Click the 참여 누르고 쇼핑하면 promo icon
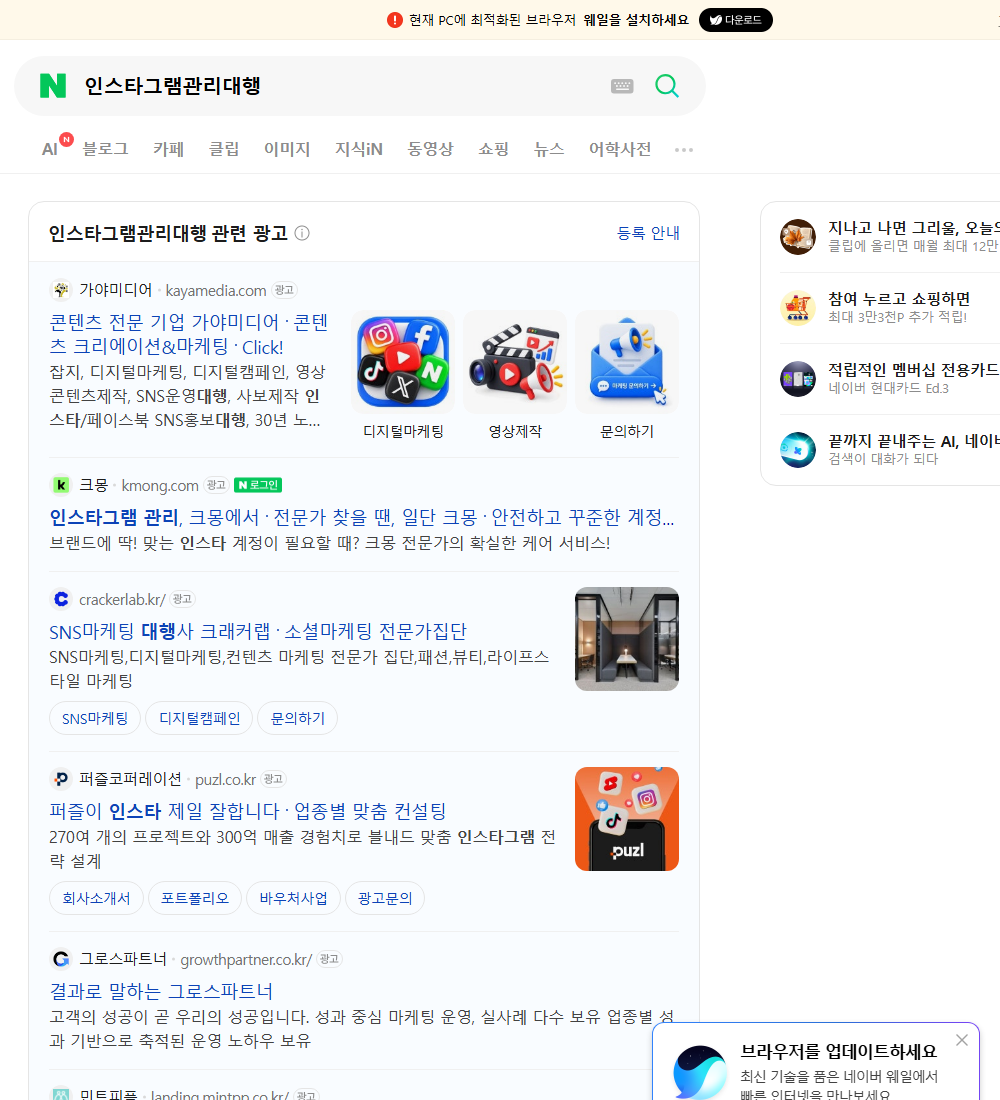1000x1100 pixels. click(x=798, y=308)
